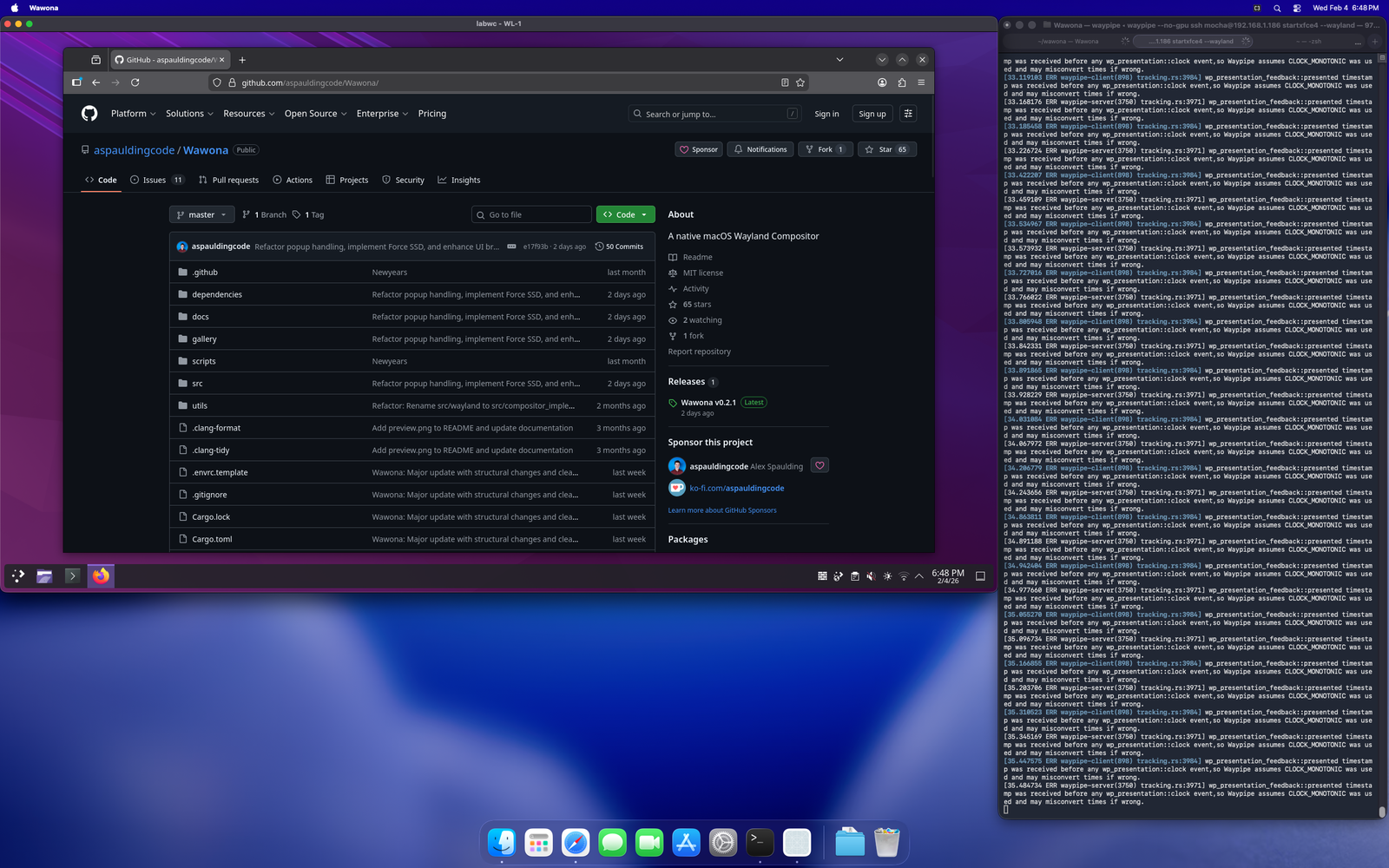Select the Firefox icon in the taskbar
Screen dimensions: 1389x868
pyautogui.click(x=101, y=575)
